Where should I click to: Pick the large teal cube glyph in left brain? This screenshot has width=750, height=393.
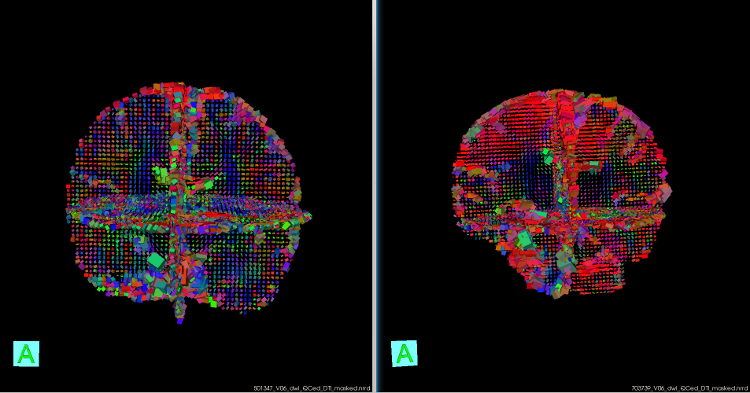(156, 262)
